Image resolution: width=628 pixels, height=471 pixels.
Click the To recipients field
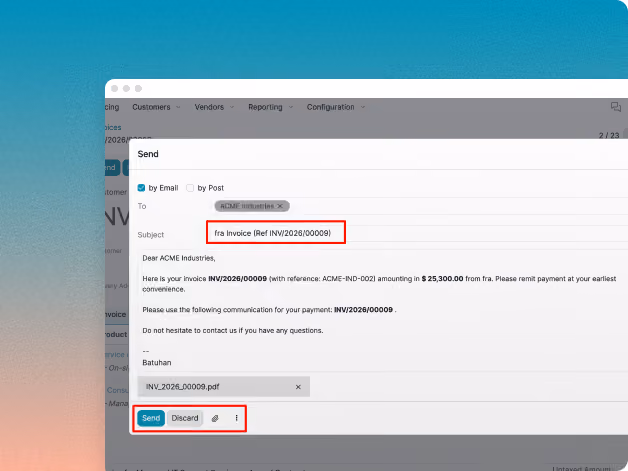click(421, 206)
